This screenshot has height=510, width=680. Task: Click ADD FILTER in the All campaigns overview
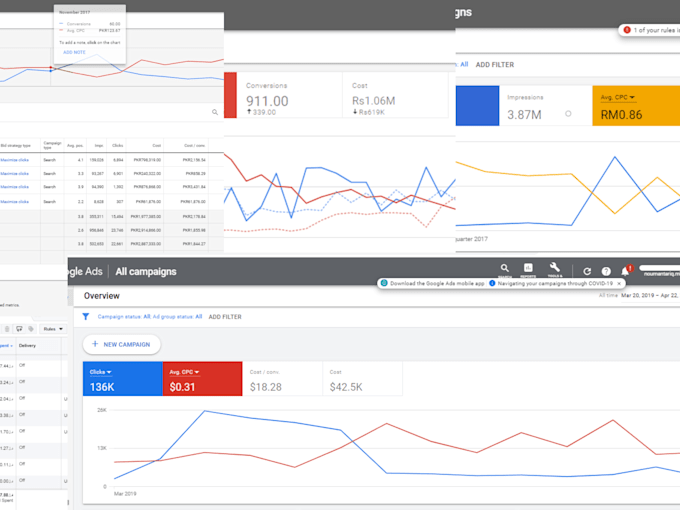pyautogui.click(x=225, y=317)
